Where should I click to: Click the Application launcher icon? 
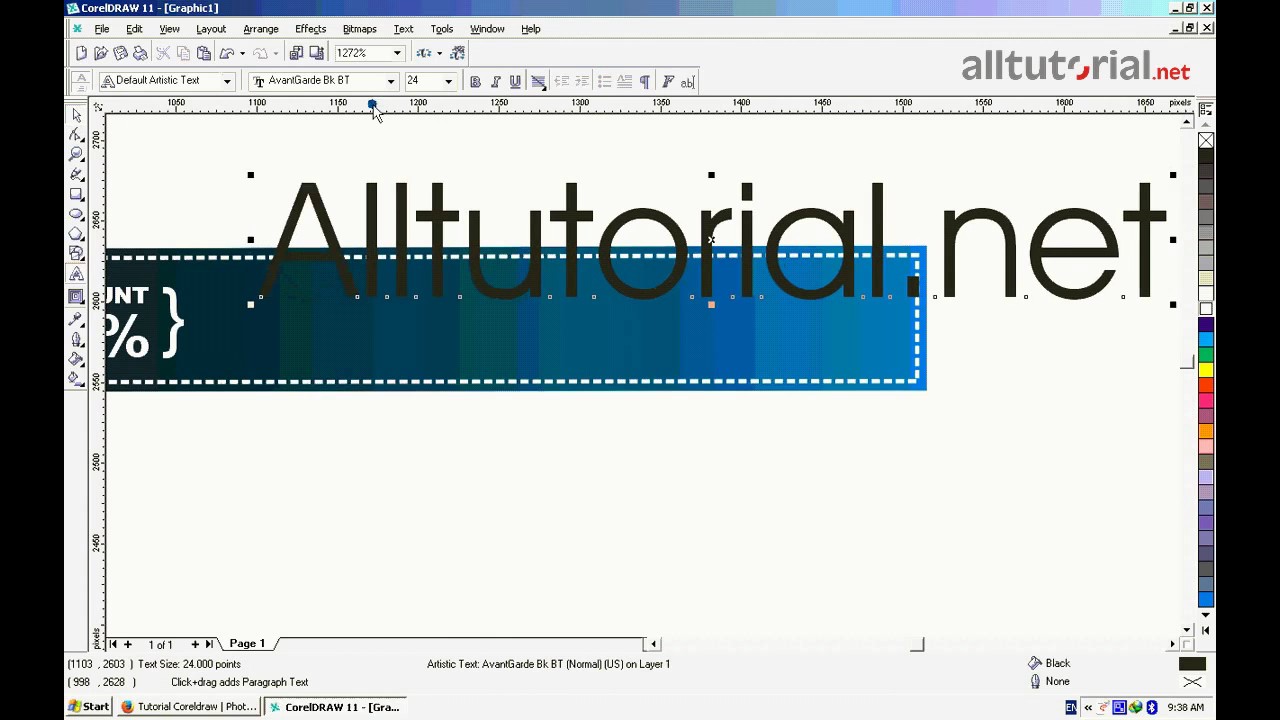click(x=424, y=53)
